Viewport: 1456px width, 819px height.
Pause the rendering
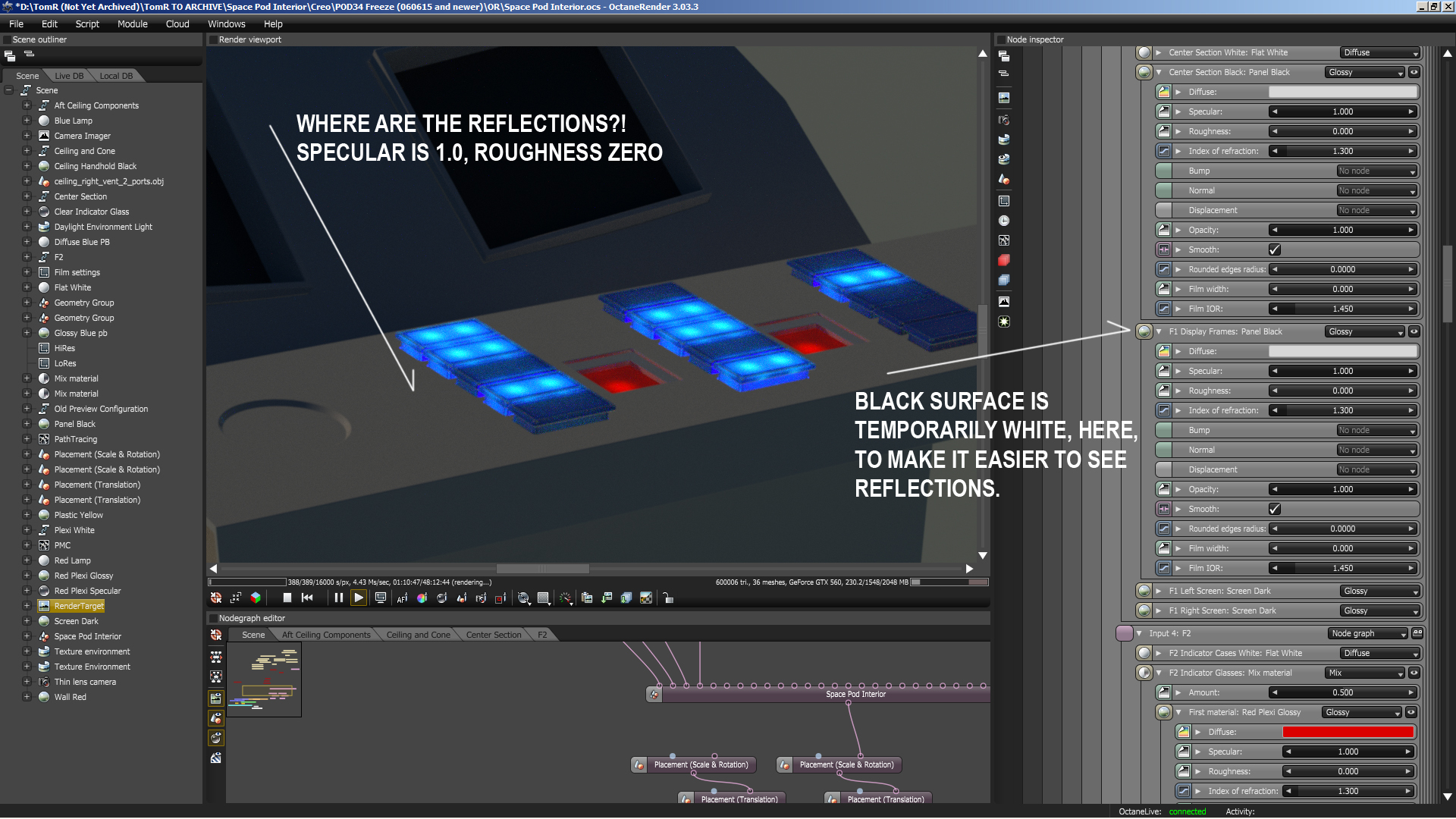pos(339,598)
